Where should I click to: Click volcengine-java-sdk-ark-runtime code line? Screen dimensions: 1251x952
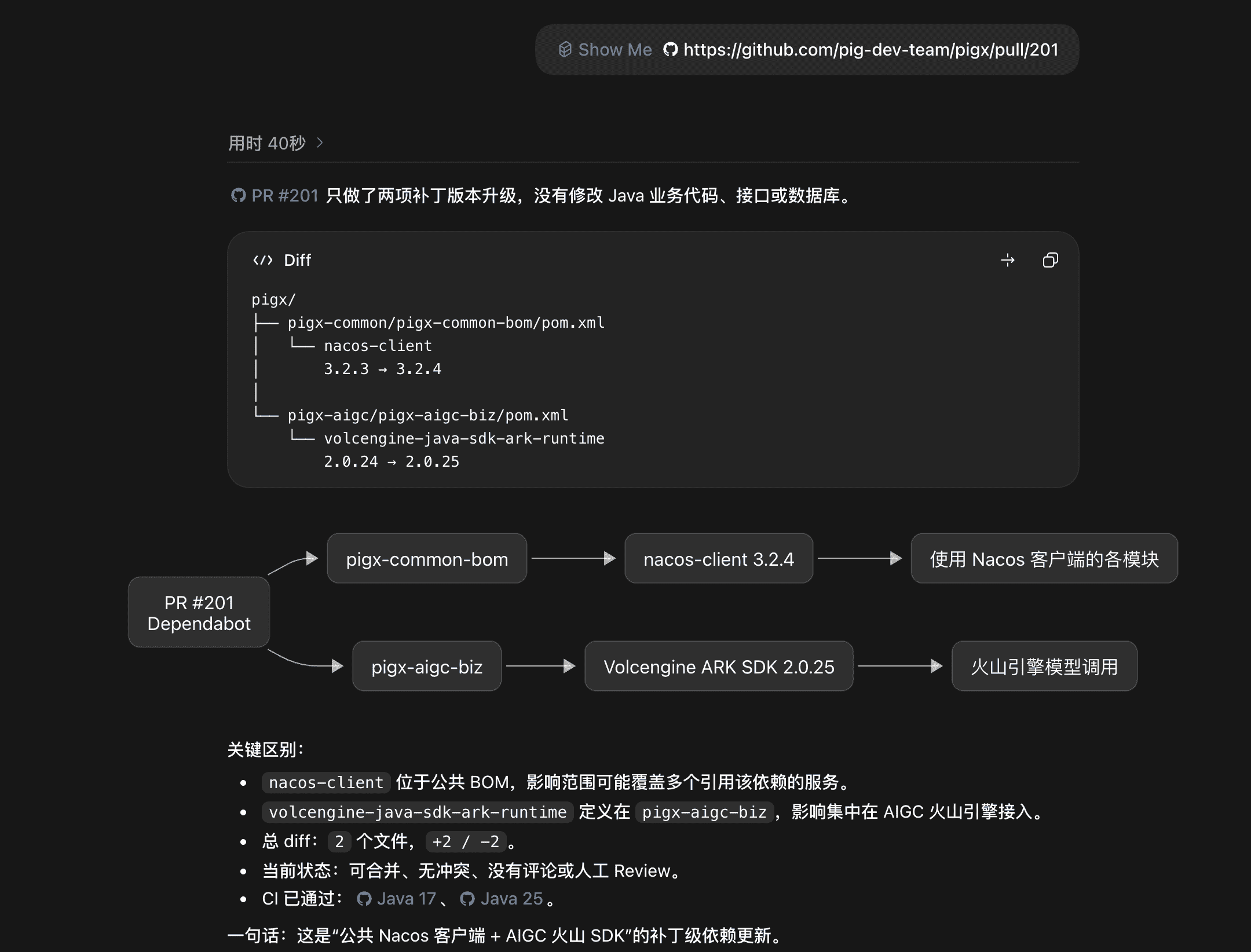tap(464, 438)
